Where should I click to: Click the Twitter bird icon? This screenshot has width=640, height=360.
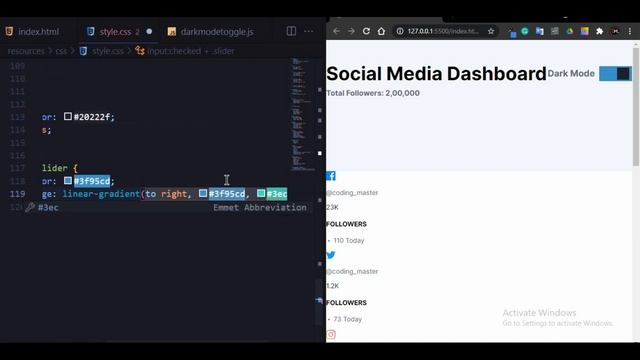click(x=331, y=255)
